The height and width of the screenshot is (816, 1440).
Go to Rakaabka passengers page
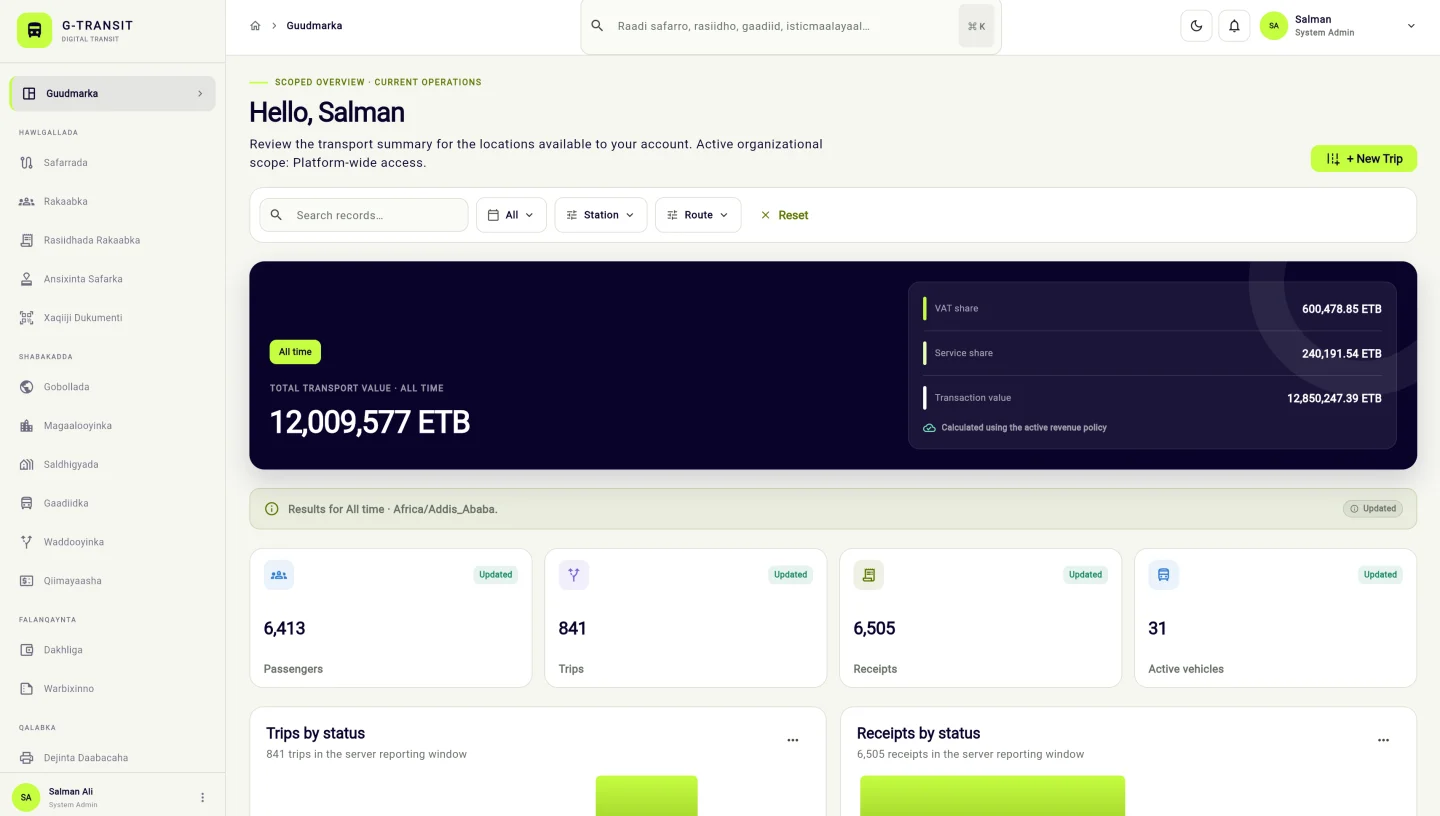(x=112, y=201)
